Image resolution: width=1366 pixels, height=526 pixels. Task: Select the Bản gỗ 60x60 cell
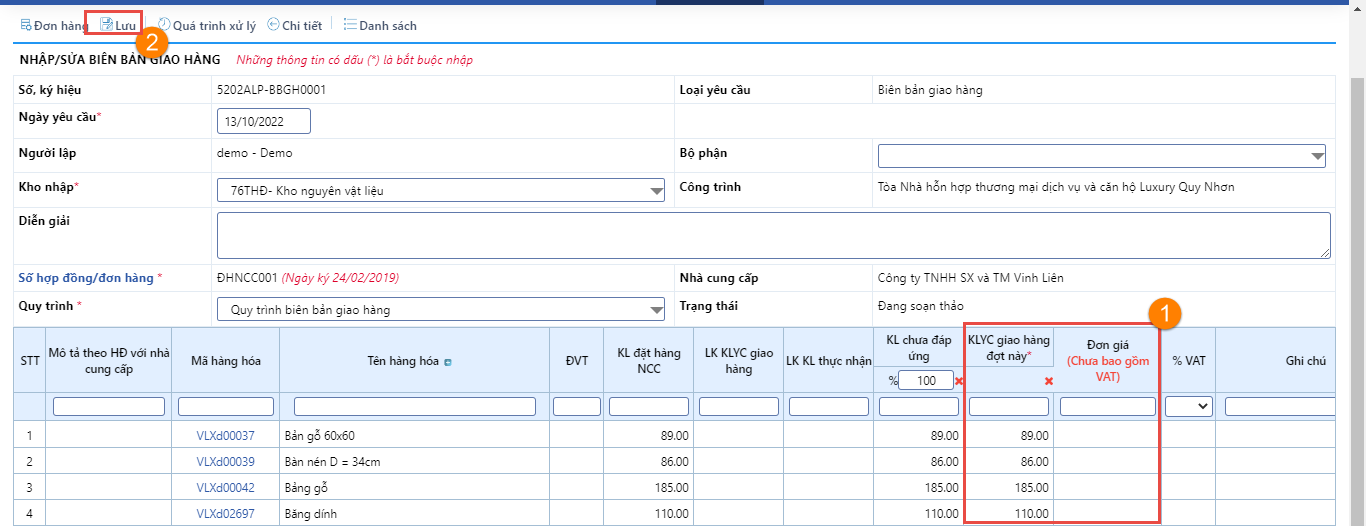414,435
